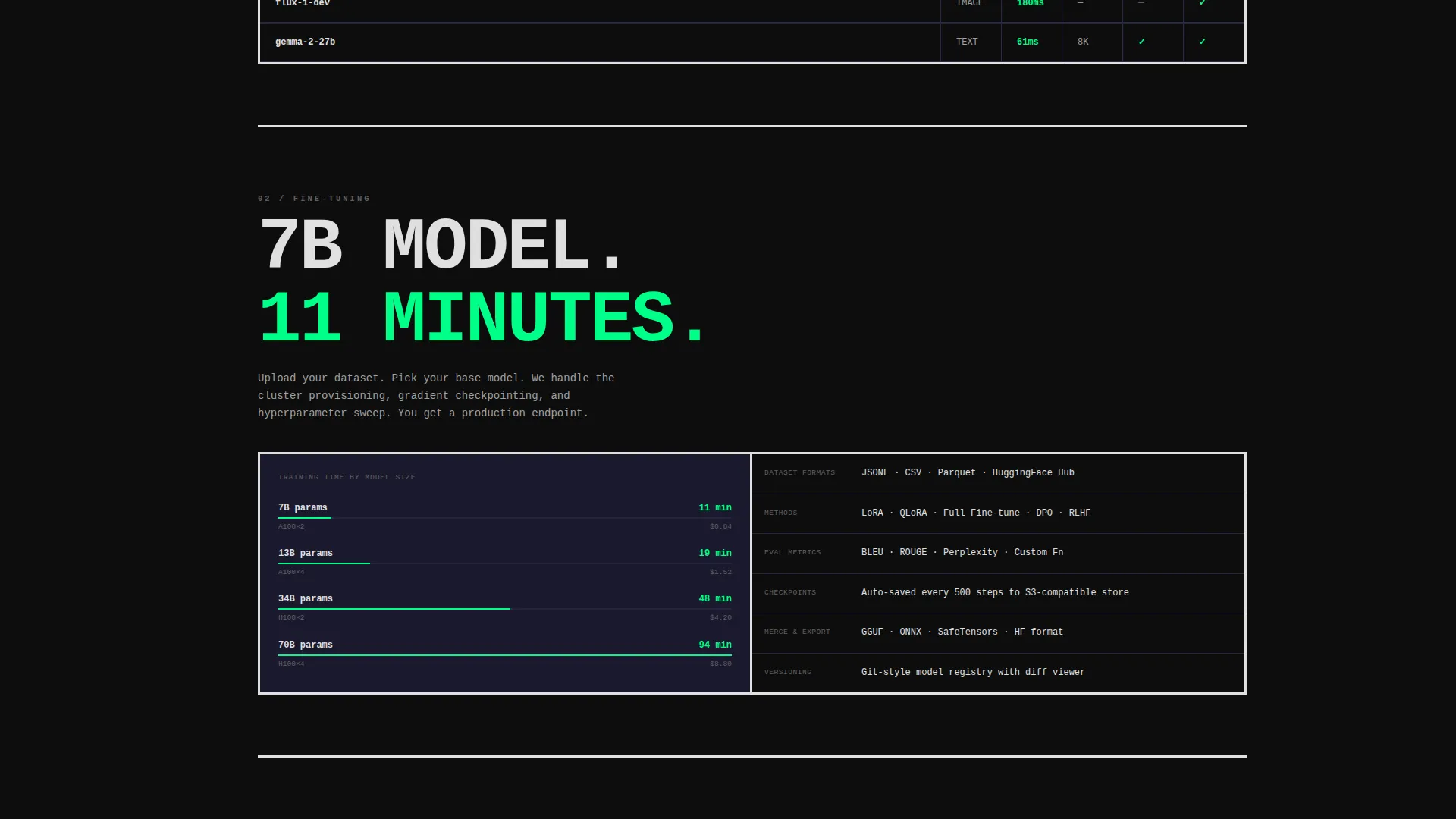Click the 7B params progress bar
Viewport: 1456px width, 819px height.
click(505, 518)
